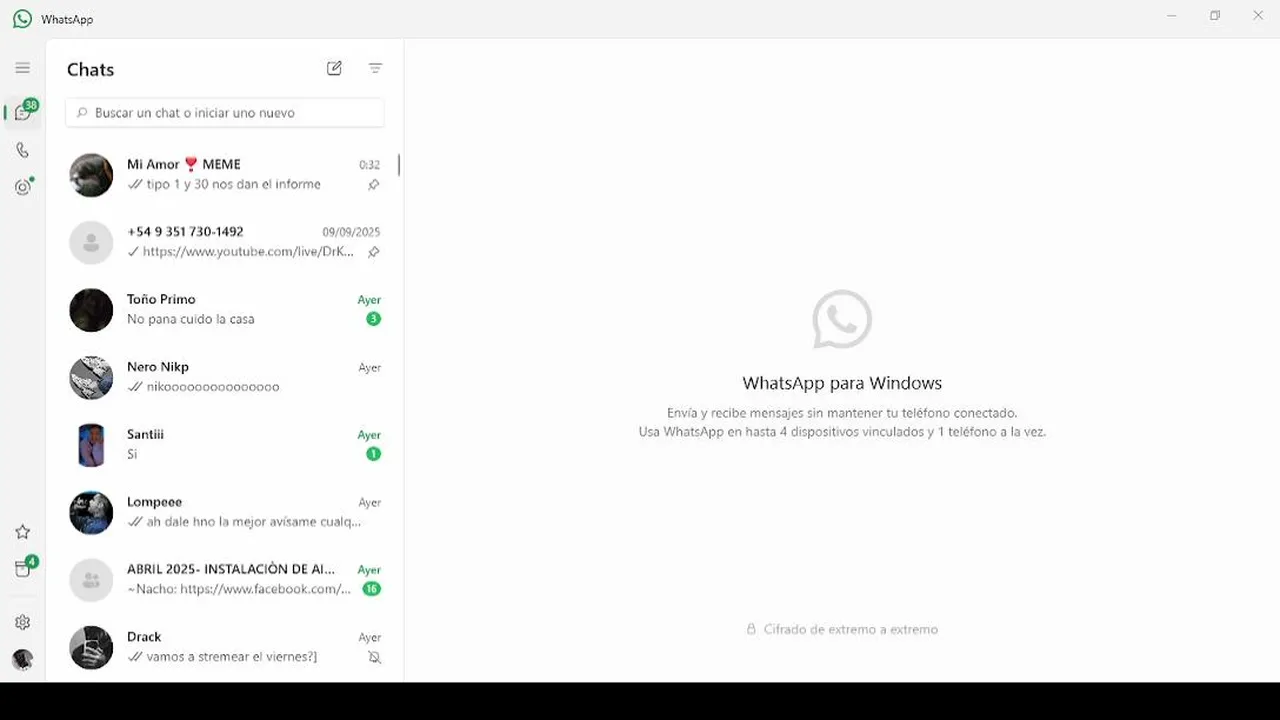This screenshot has width=1280, height=720.
Task: Click message 'tipo 1 y 30 nos dan el informe'
Action: [234, 184]
